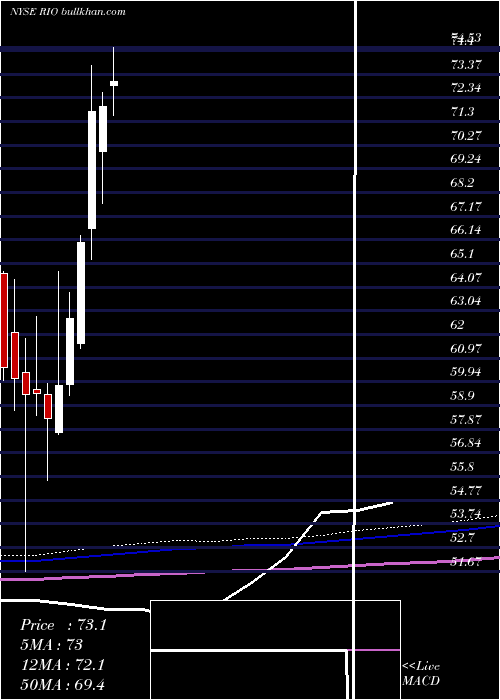Click the 59.94 price axis label
The height and width of the screenshot is (700, 500).
(466, 372)
